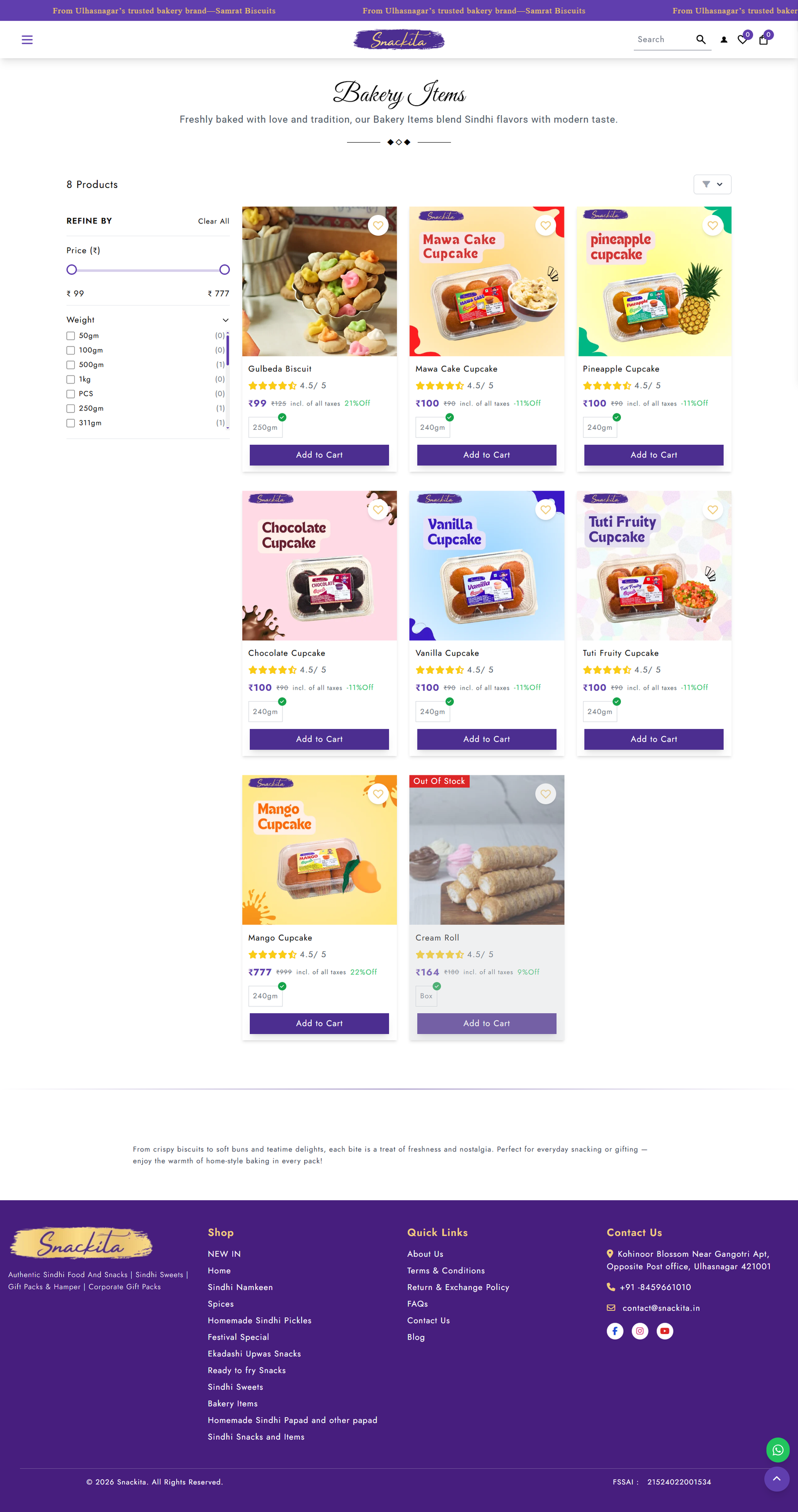Open the wishlist heart in header
The width and height of the screenshot is (798, 1512).
(742, 40)
